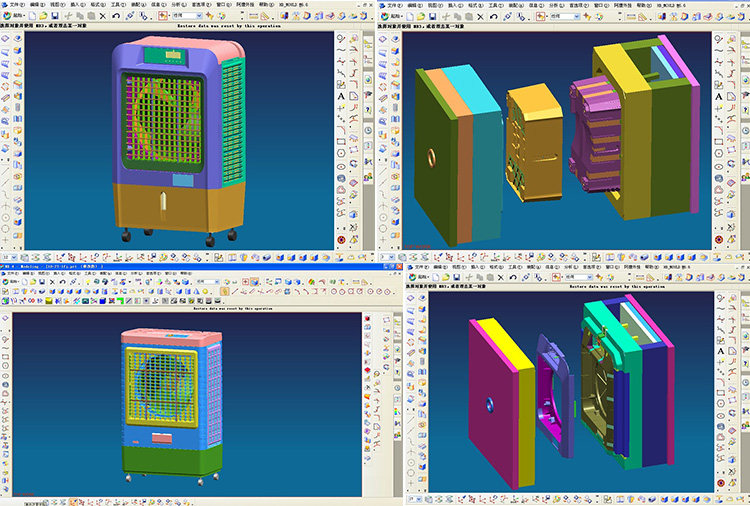Select text 'A' tool in bottom-right window sidebar
Screen dimensions: 750x506
coord(721,351)
